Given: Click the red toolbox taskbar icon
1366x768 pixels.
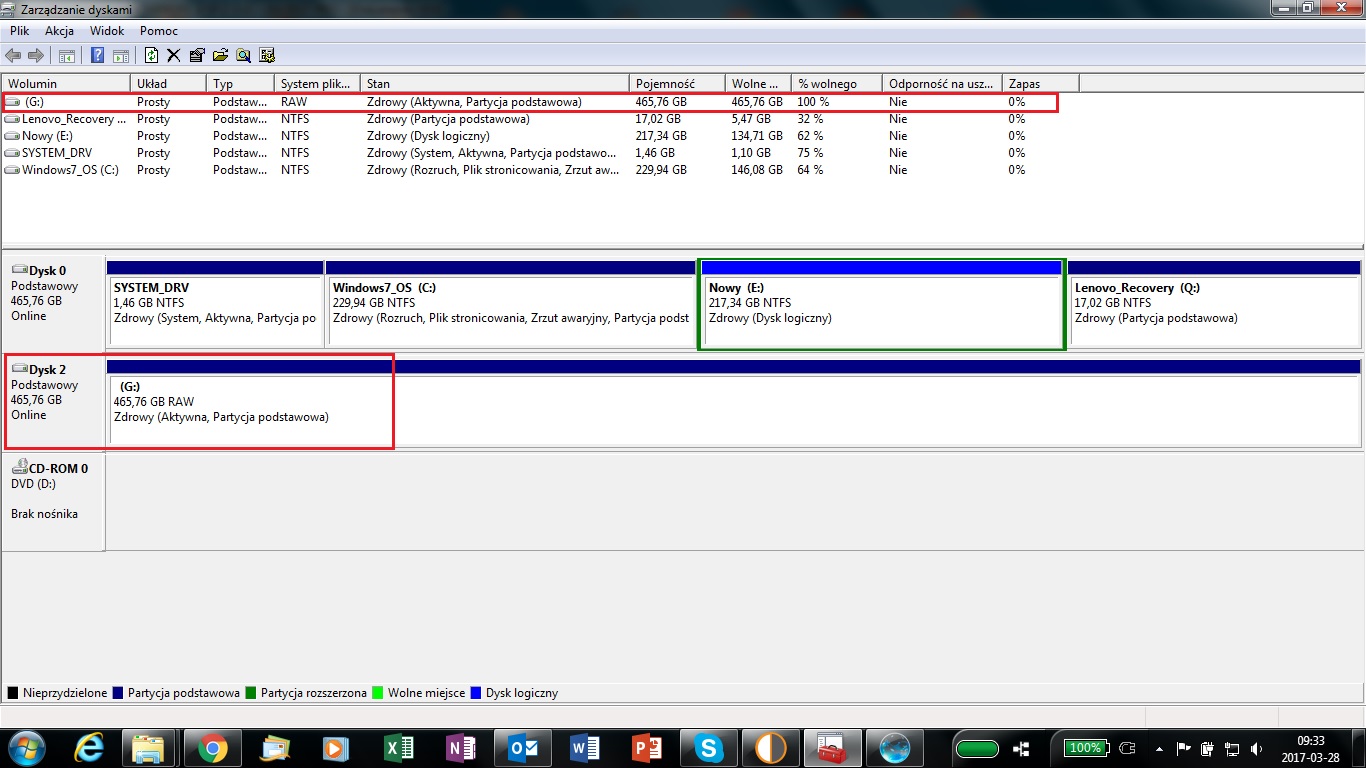Looking at the screenshot, I should click(831, 748).
